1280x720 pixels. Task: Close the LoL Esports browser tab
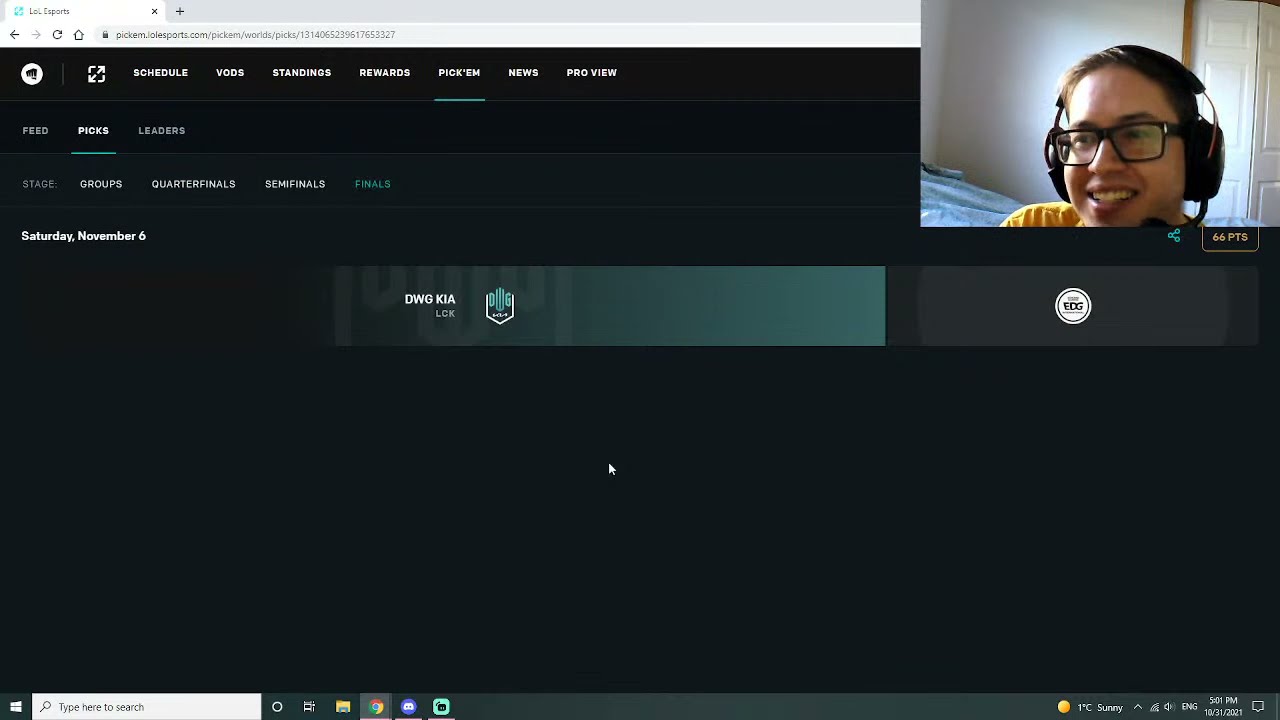pyautogui.click(x=154, y=11)
